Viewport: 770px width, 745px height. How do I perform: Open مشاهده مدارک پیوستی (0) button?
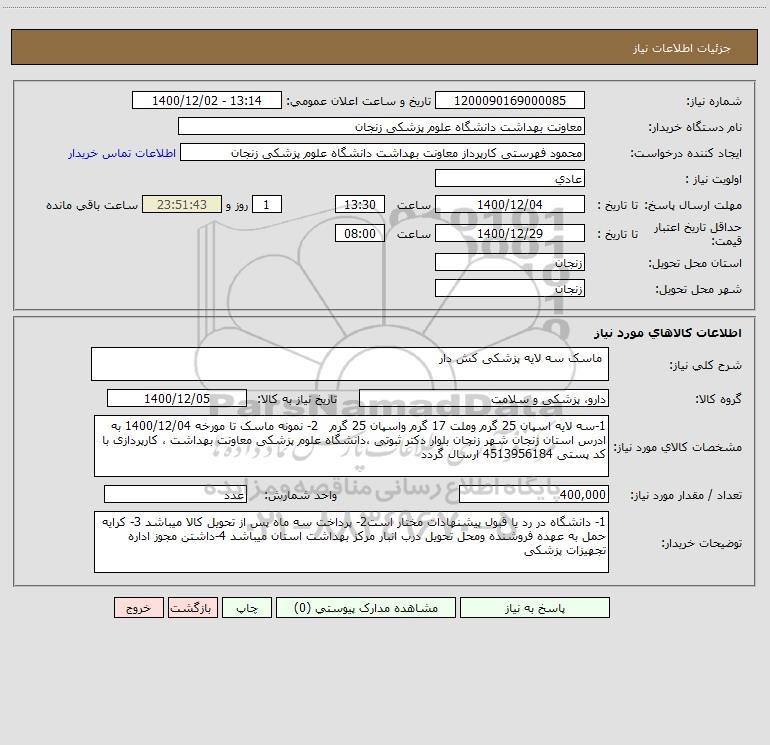(366, 608)
